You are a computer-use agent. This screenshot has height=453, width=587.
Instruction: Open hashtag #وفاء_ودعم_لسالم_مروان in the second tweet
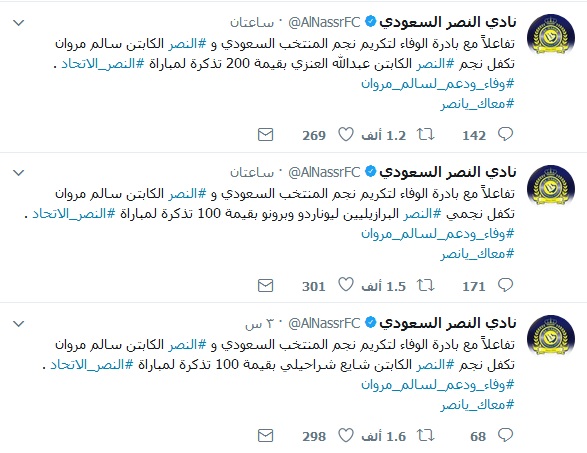[438, 234]
